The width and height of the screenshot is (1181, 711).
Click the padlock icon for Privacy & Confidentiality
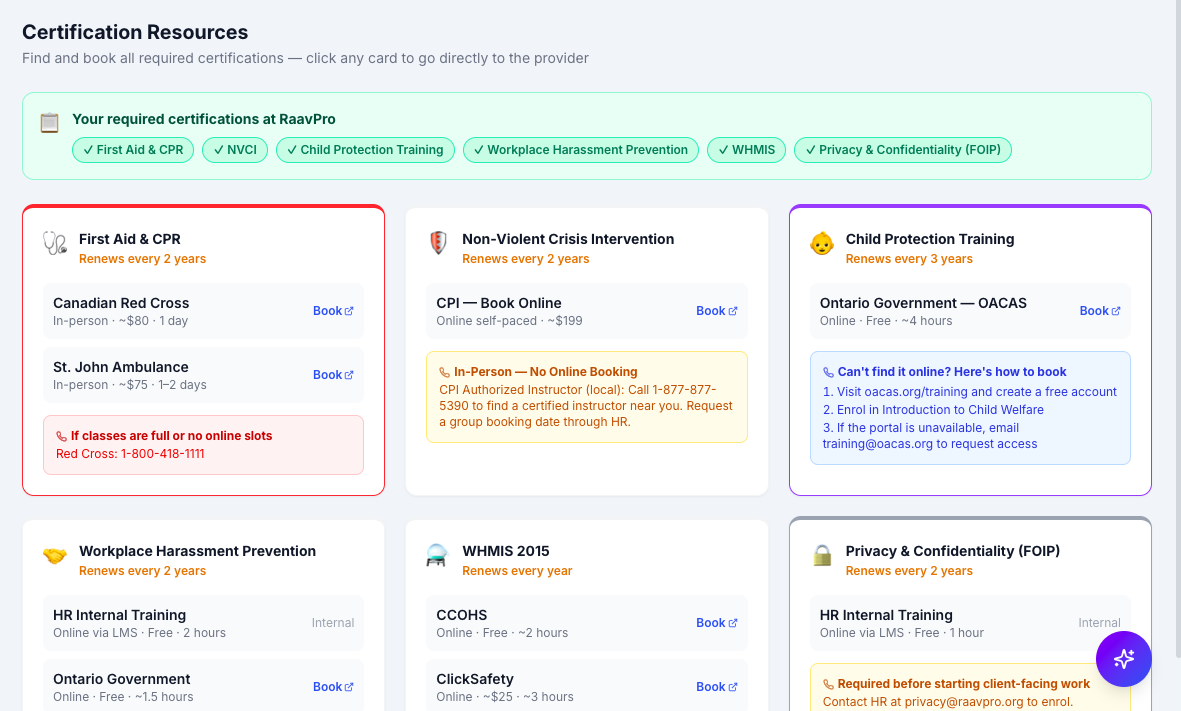click(x=822, y=555)
